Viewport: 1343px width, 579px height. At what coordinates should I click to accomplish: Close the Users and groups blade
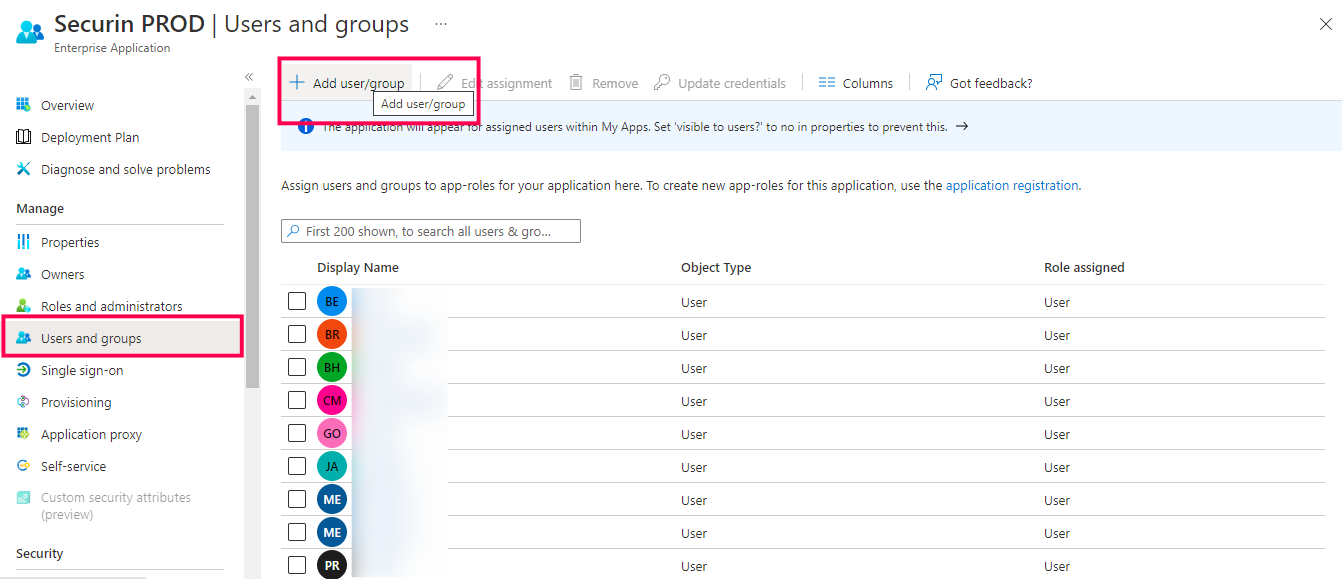tap(1326, 24)
